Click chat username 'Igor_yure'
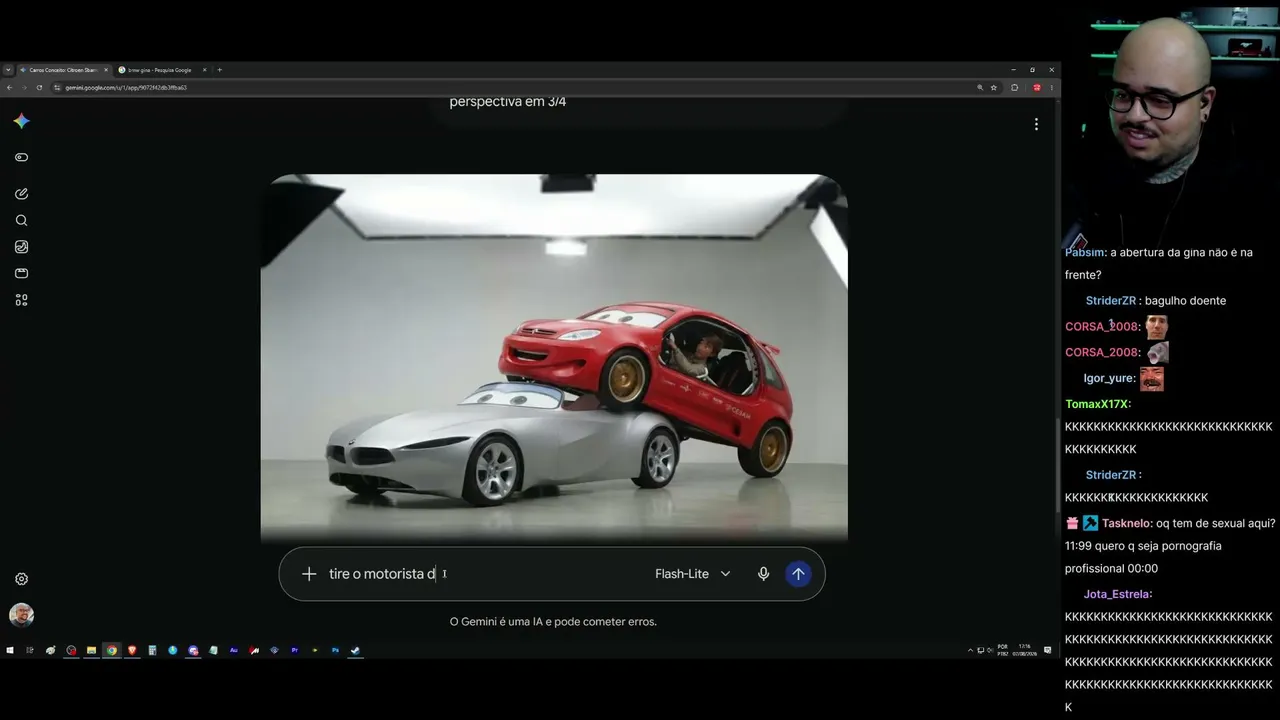1280x720 pixels. click(x=1109, y=379)
